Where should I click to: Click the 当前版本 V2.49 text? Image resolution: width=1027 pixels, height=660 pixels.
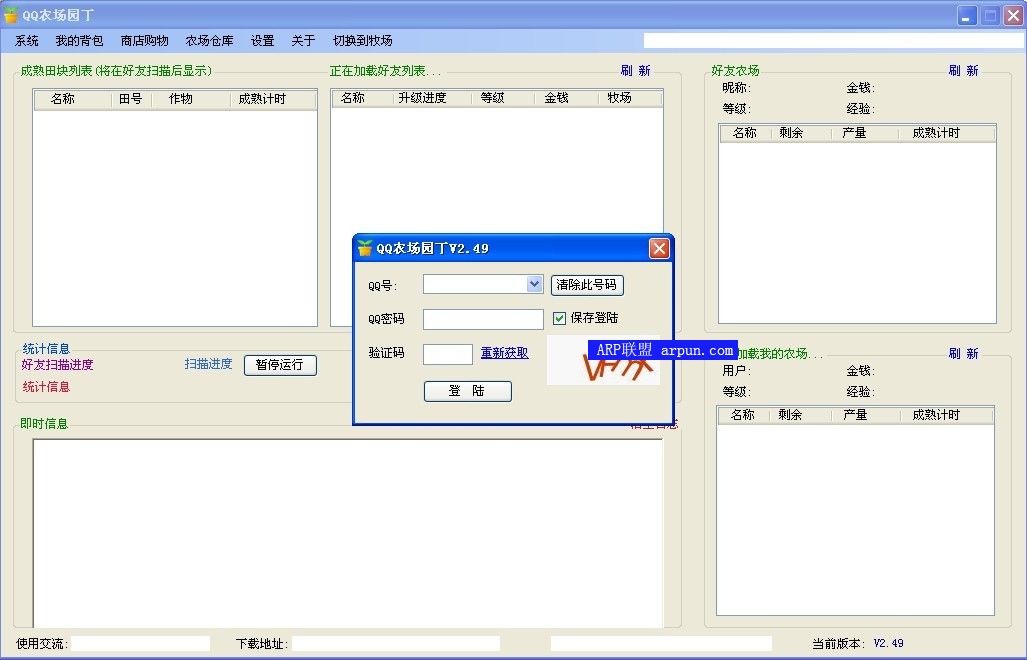click(x=858, y=644)
